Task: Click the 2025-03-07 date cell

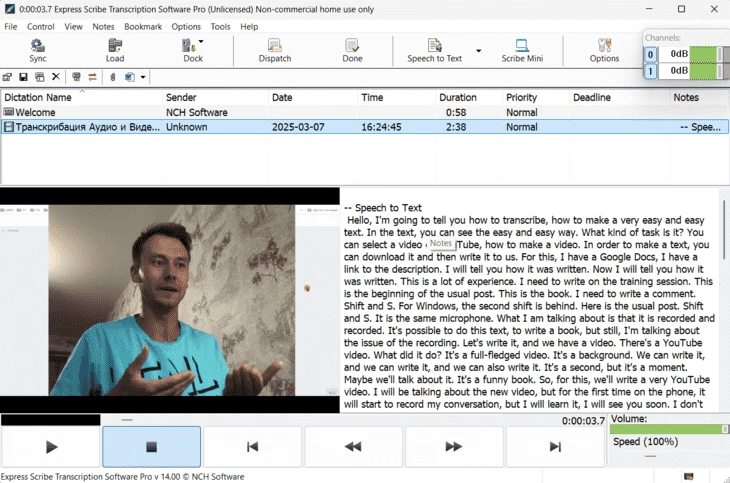Action: pos(298,127)
